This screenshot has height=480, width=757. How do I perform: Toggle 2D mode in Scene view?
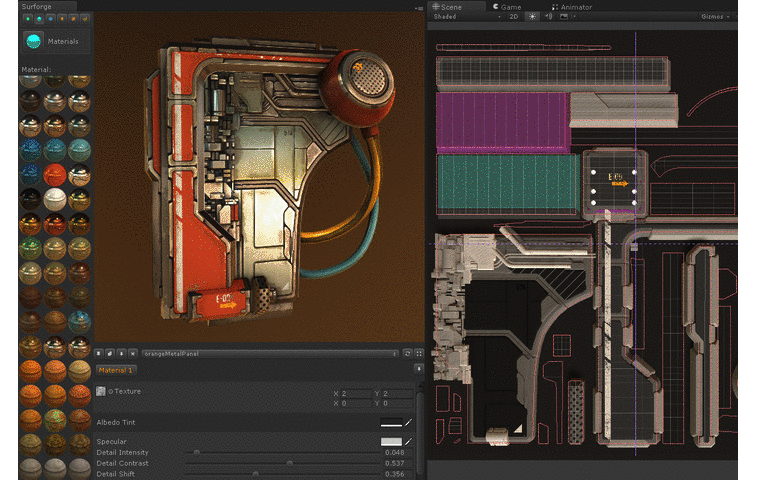(513, 17)
